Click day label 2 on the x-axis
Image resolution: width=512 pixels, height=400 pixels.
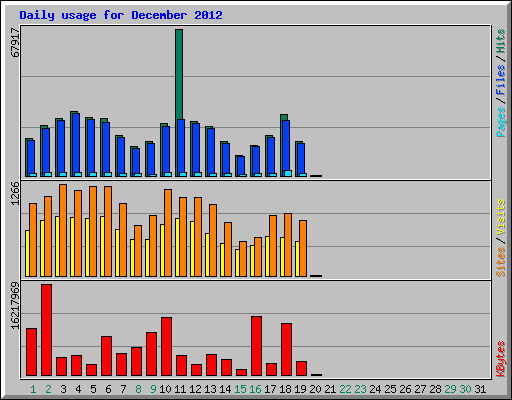click(x=48, y=389)
